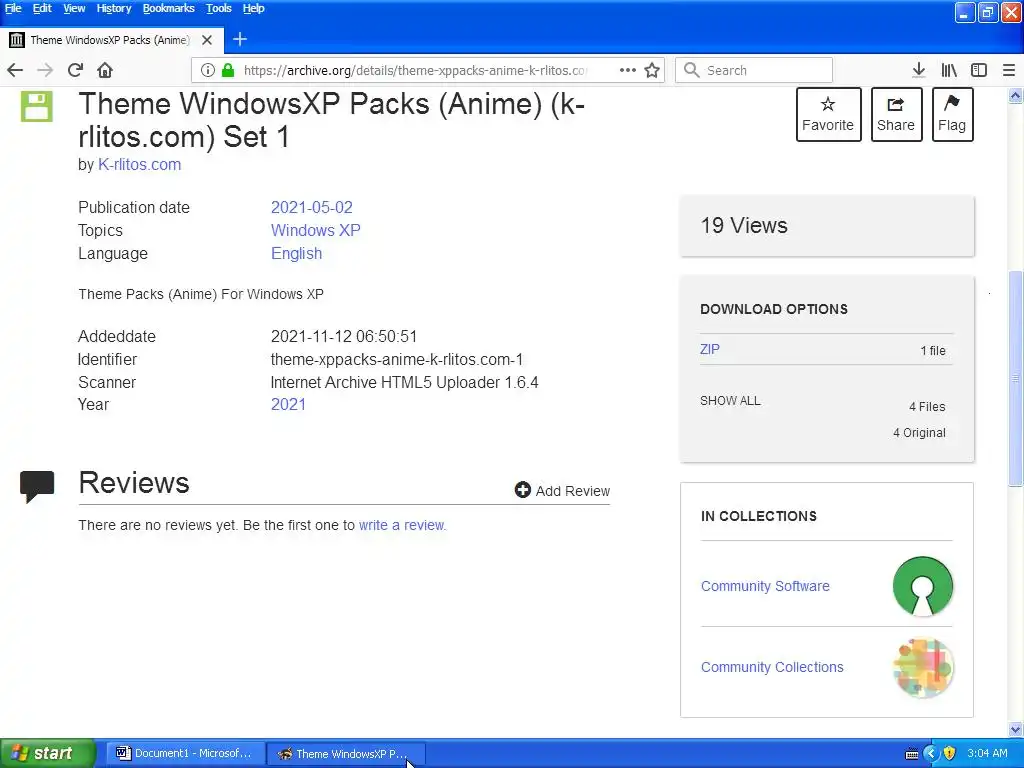Click the 1 file count text
Image resolution: width=1024 pixels, height=768 pixels.
click(x=933, y=351)
